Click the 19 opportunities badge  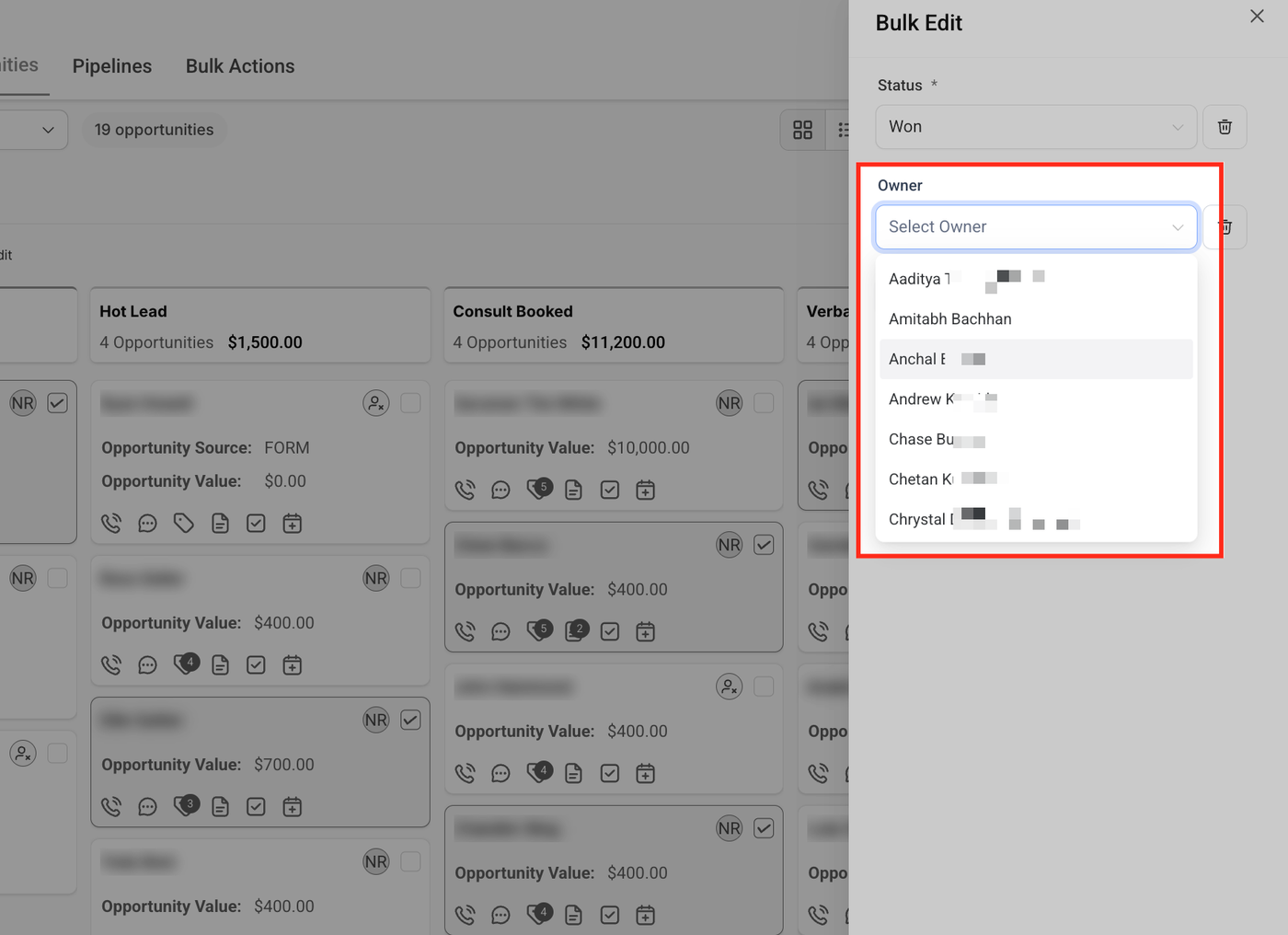154,130
